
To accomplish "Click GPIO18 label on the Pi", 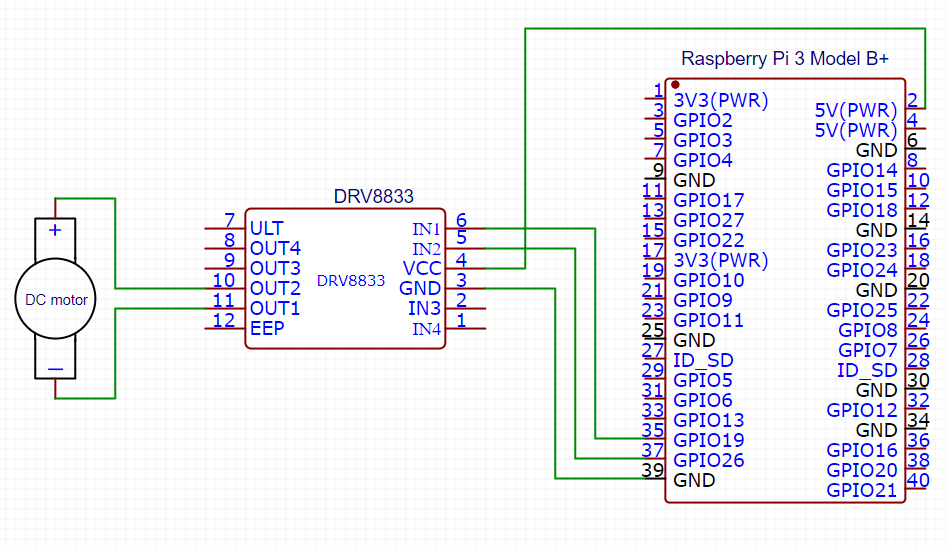I will tap(862, 210).
